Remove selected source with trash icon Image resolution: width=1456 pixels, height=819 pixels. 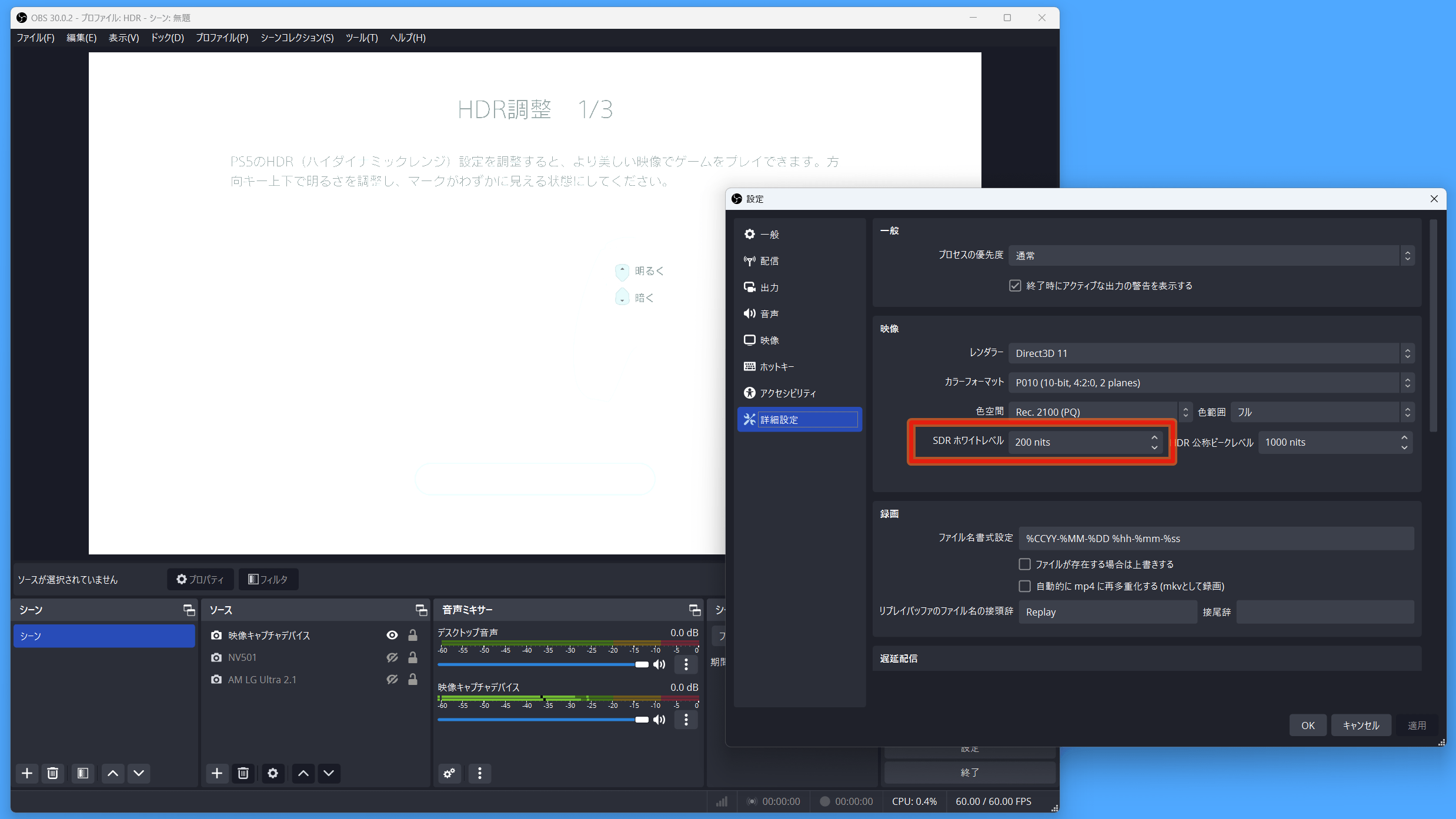click(x=243, y=773)
